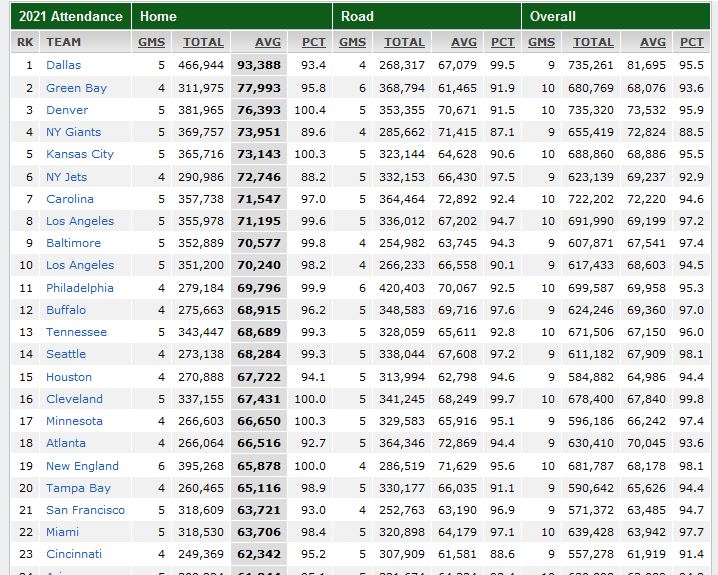
Task: Sort by Home AVG column header
Action: 268,42
